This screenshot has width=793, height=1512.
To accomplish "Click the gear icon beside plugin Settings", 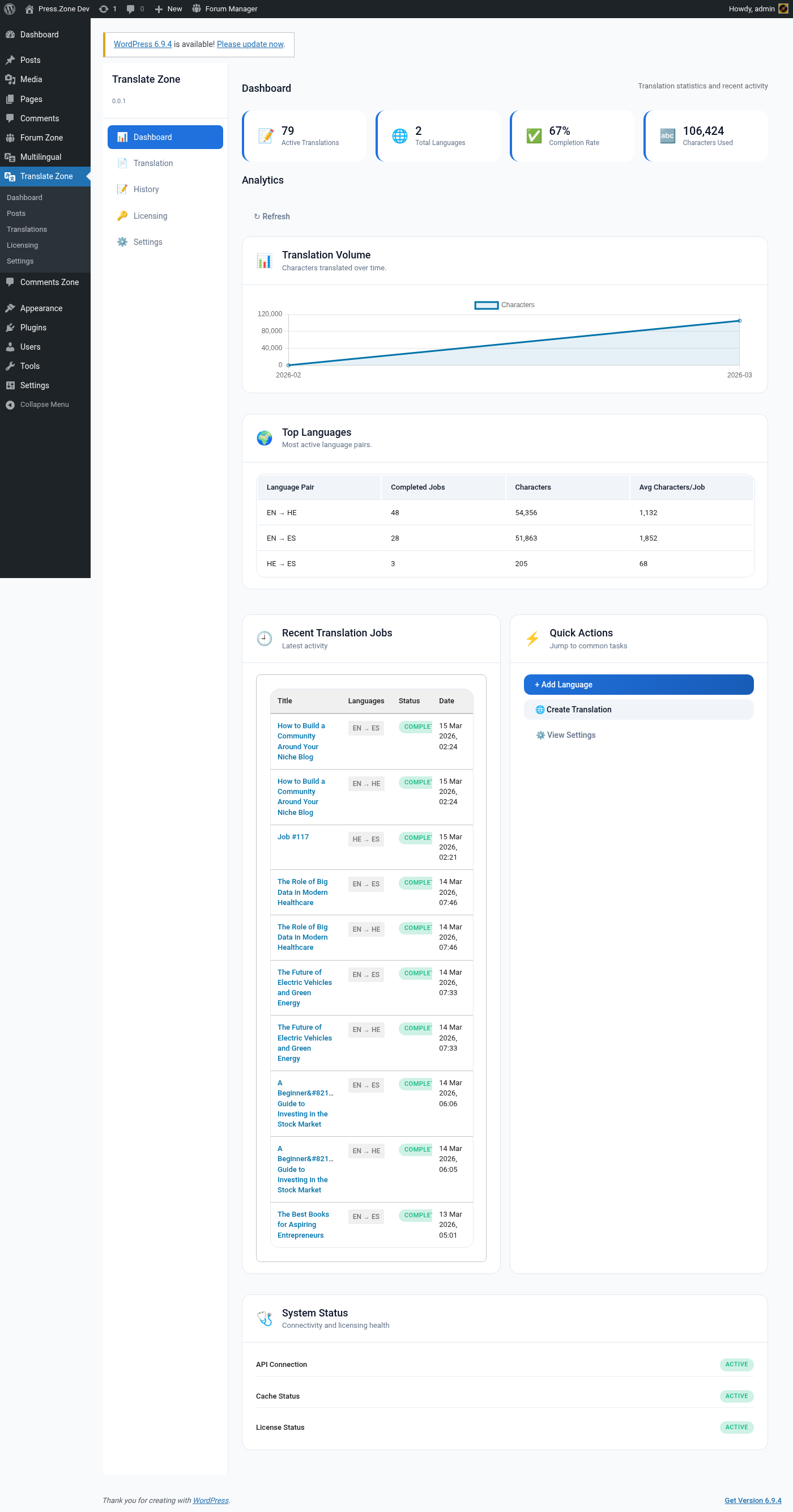I will pyautogui.click(x=122, y=242).
